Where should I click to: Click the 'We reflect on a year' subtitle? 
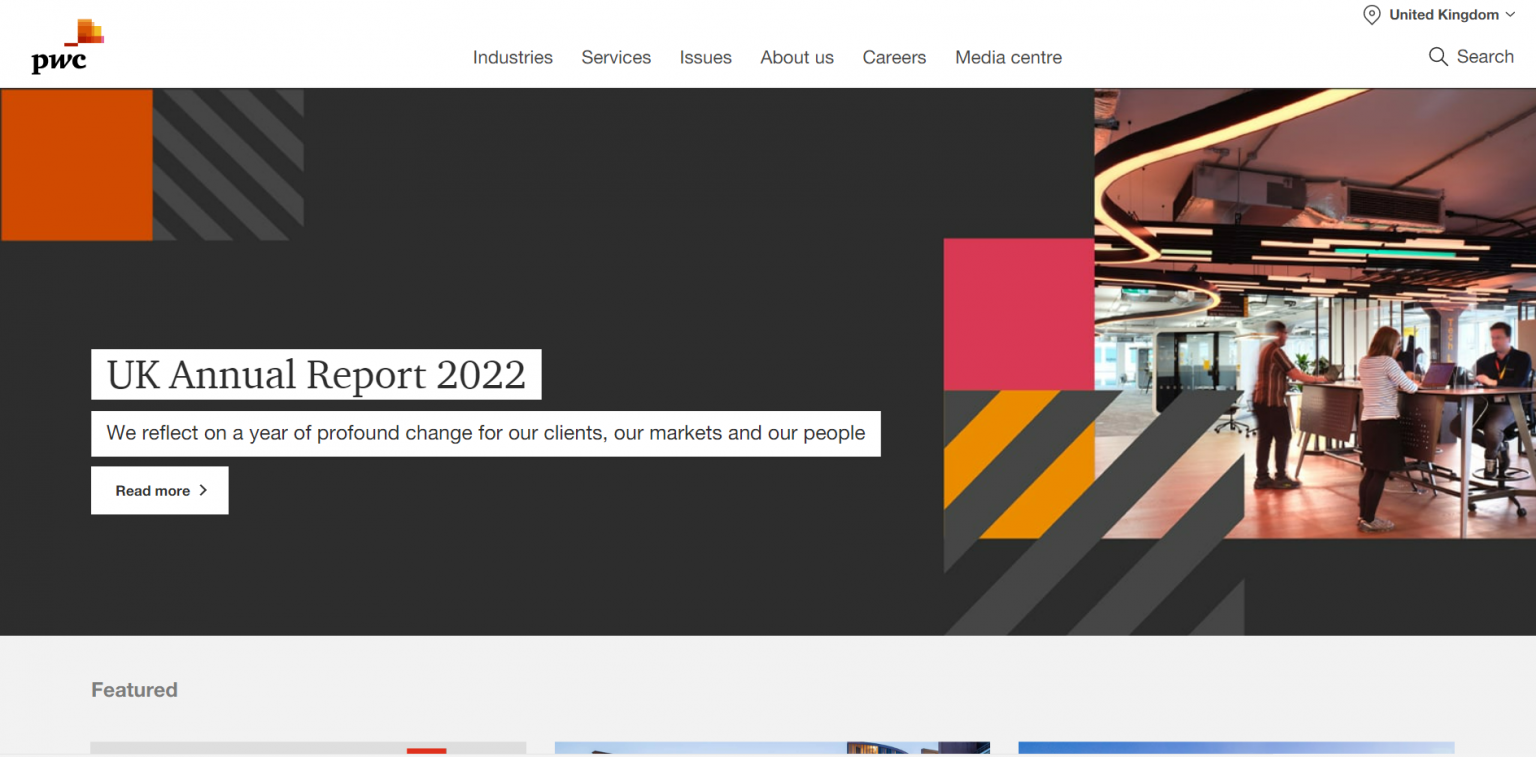click(x=485, y=434)
